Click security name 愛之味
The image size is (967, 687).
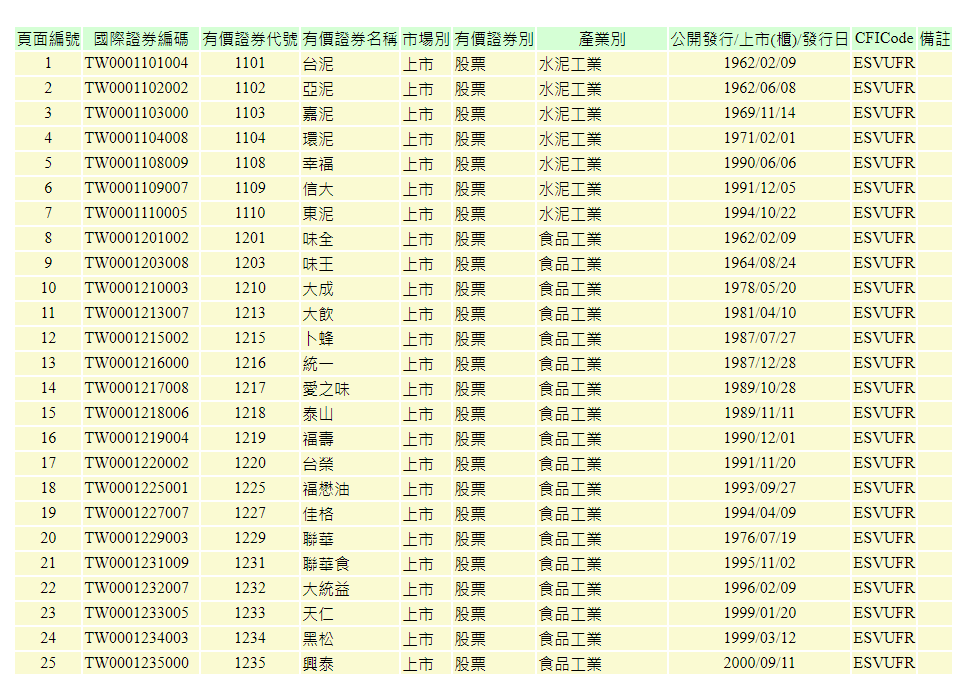click(326, 389)
